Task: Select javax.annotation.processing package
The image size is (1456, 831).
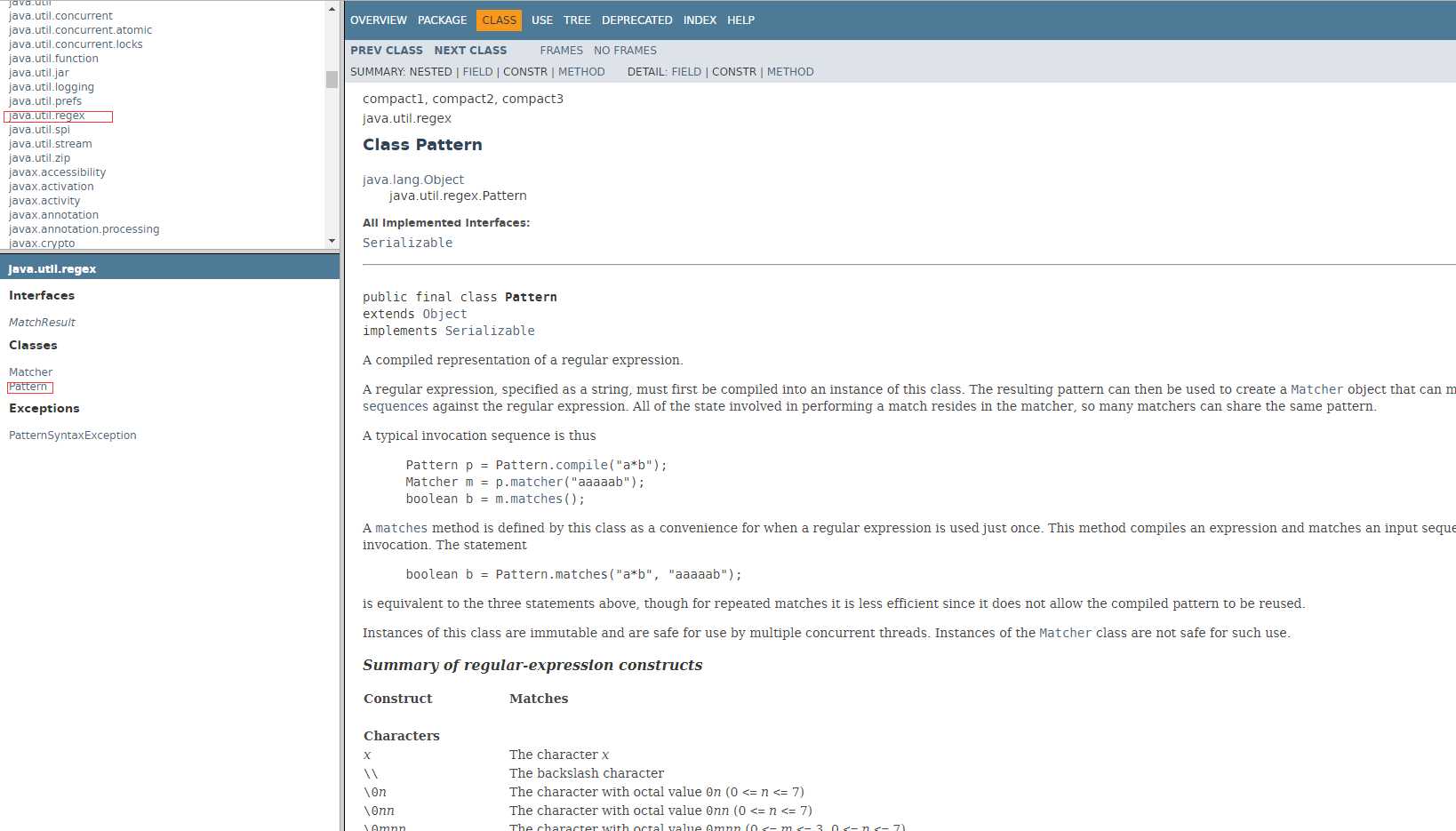Action: pyautogui.click(x=84, y=229)
